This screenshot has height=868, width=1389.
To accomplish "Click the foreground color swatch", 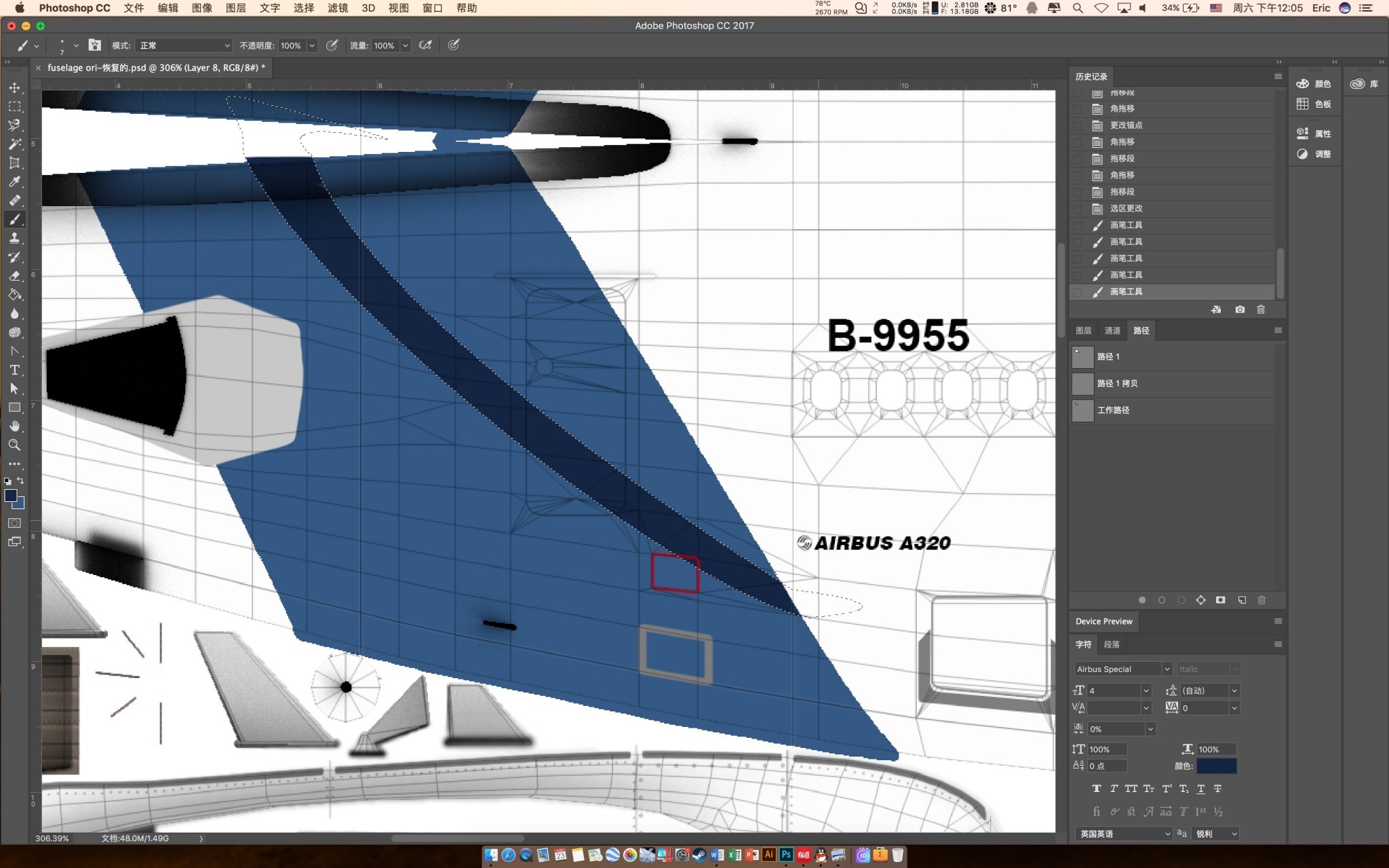I will pos(10,496).
